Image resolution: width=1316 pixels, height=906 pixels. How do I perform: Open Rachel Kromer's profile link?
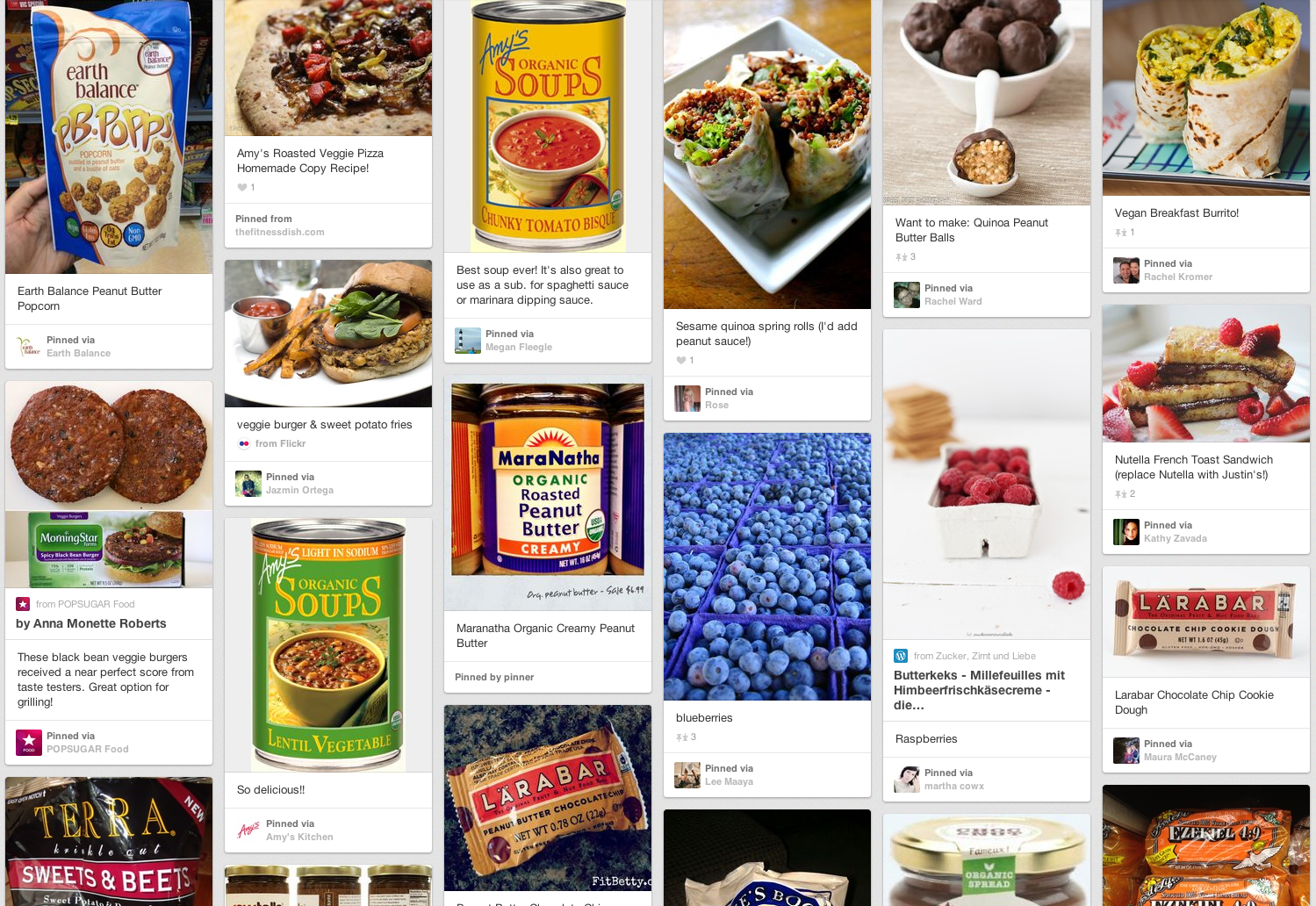click(x=1177, y=277)
